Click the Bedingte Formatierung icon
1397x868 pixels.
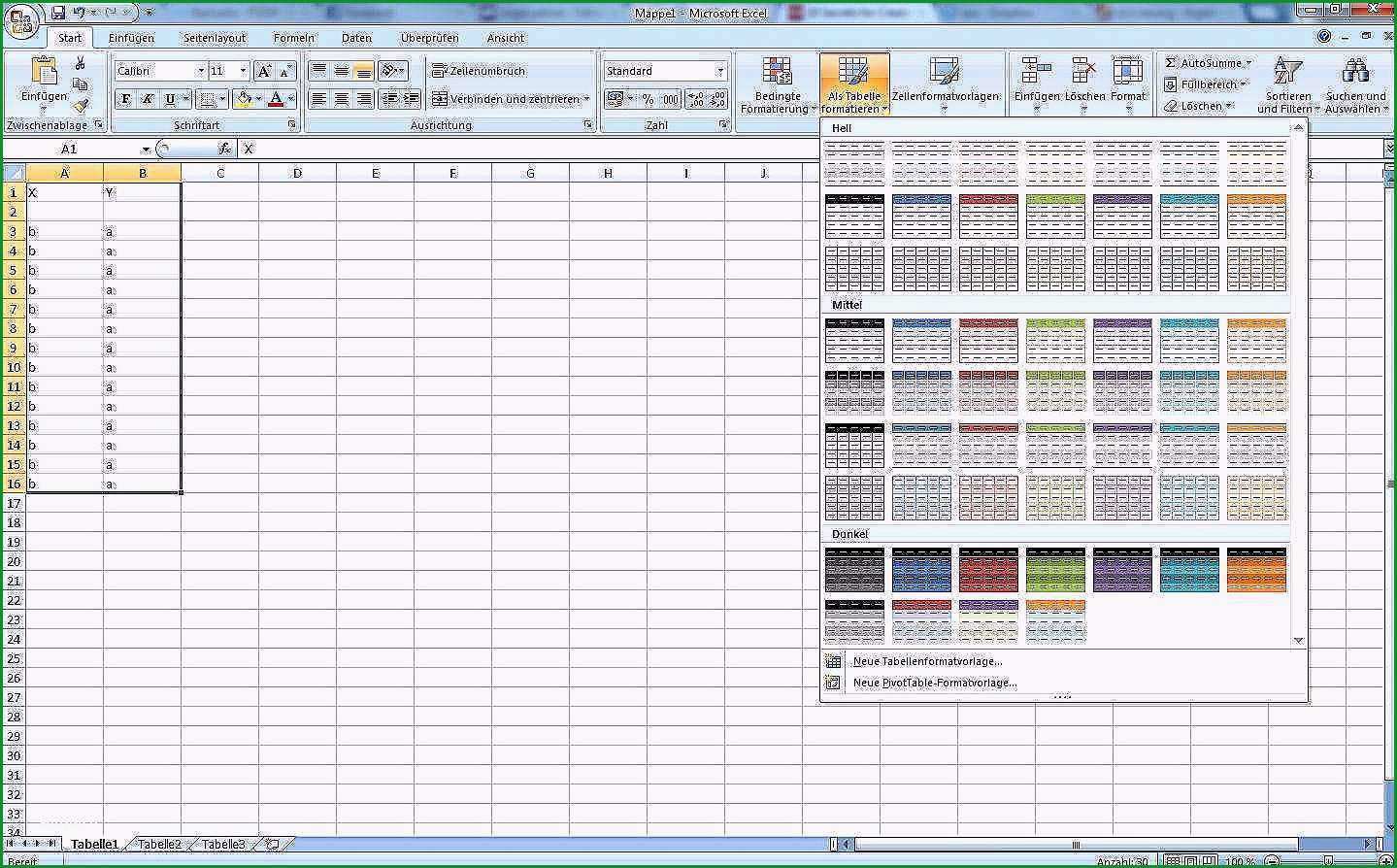click(777, 72)
